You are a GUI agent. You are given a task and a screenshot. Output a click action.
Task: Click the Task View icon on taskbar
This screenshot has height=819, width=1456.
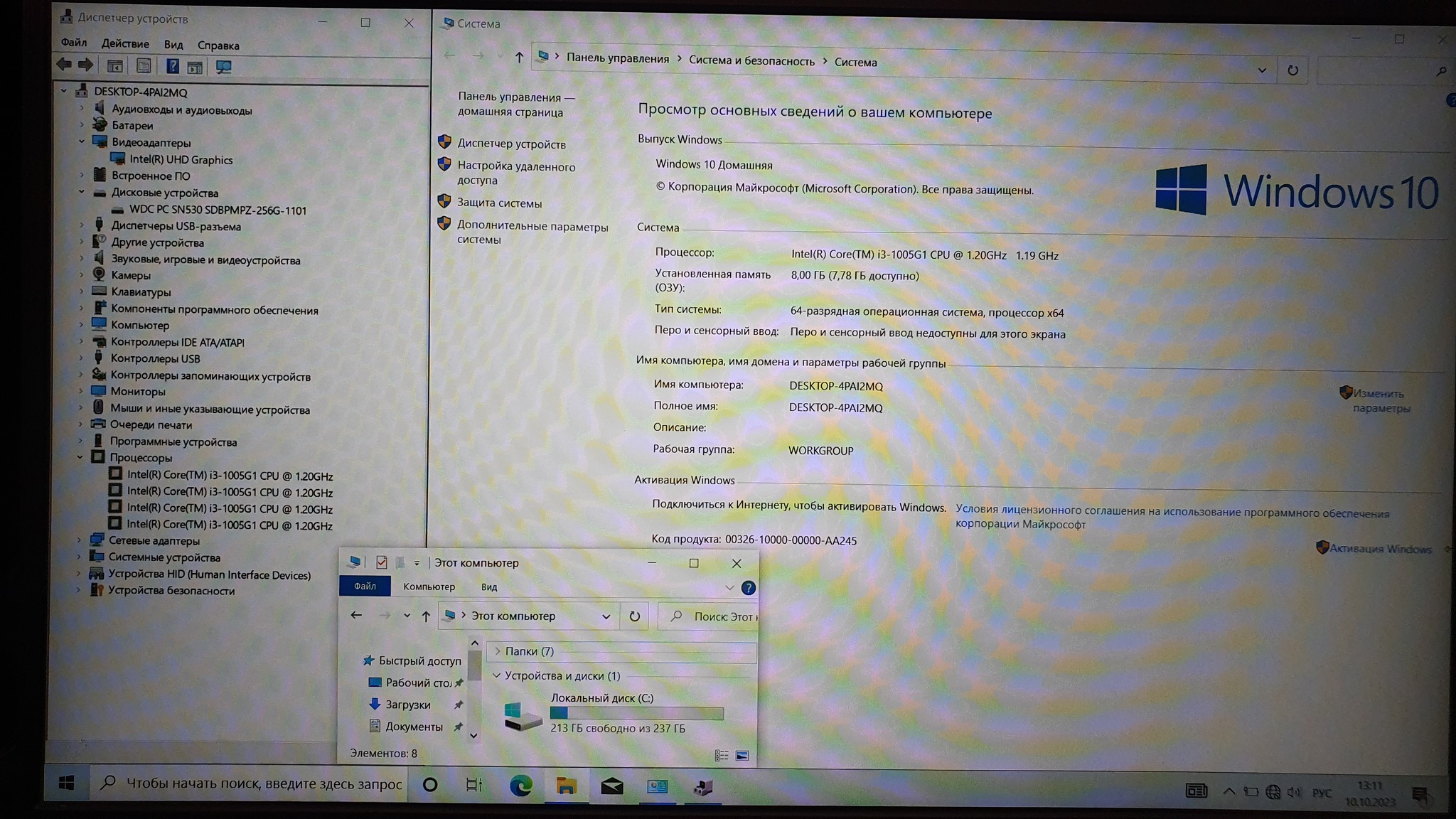click(x=474, y=785)
